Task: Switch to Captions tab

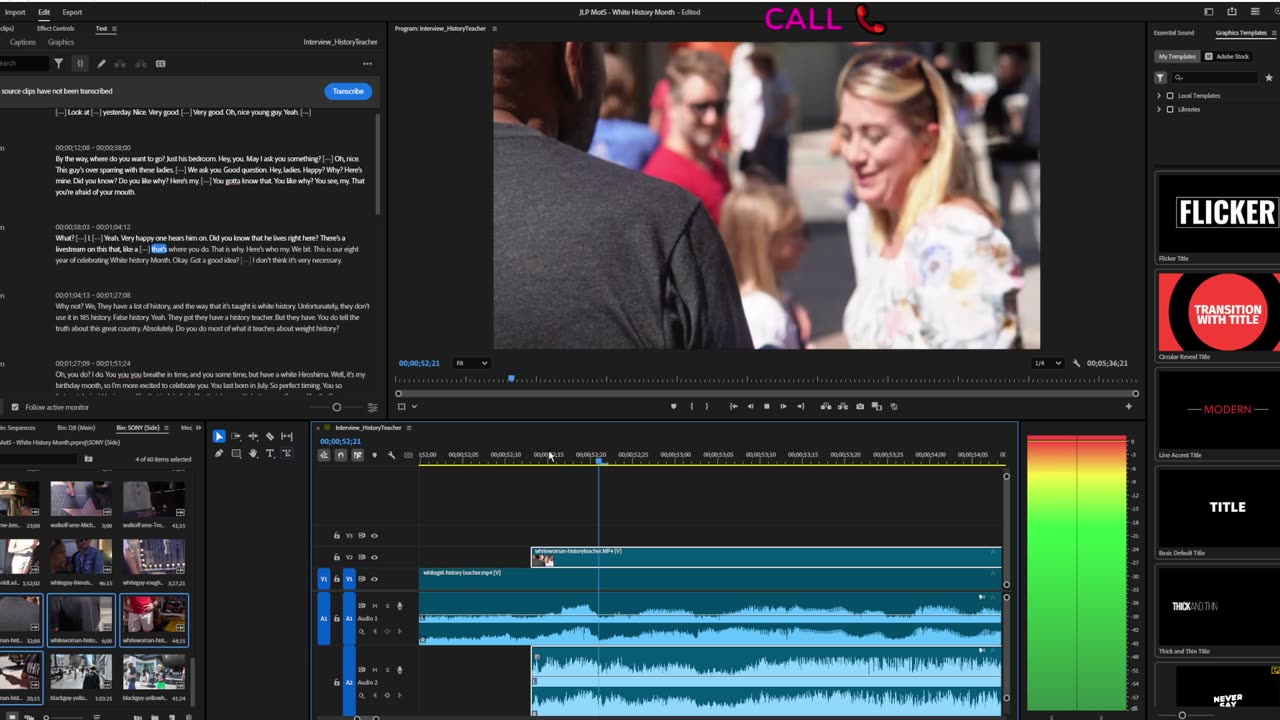Action: (22, 43)
